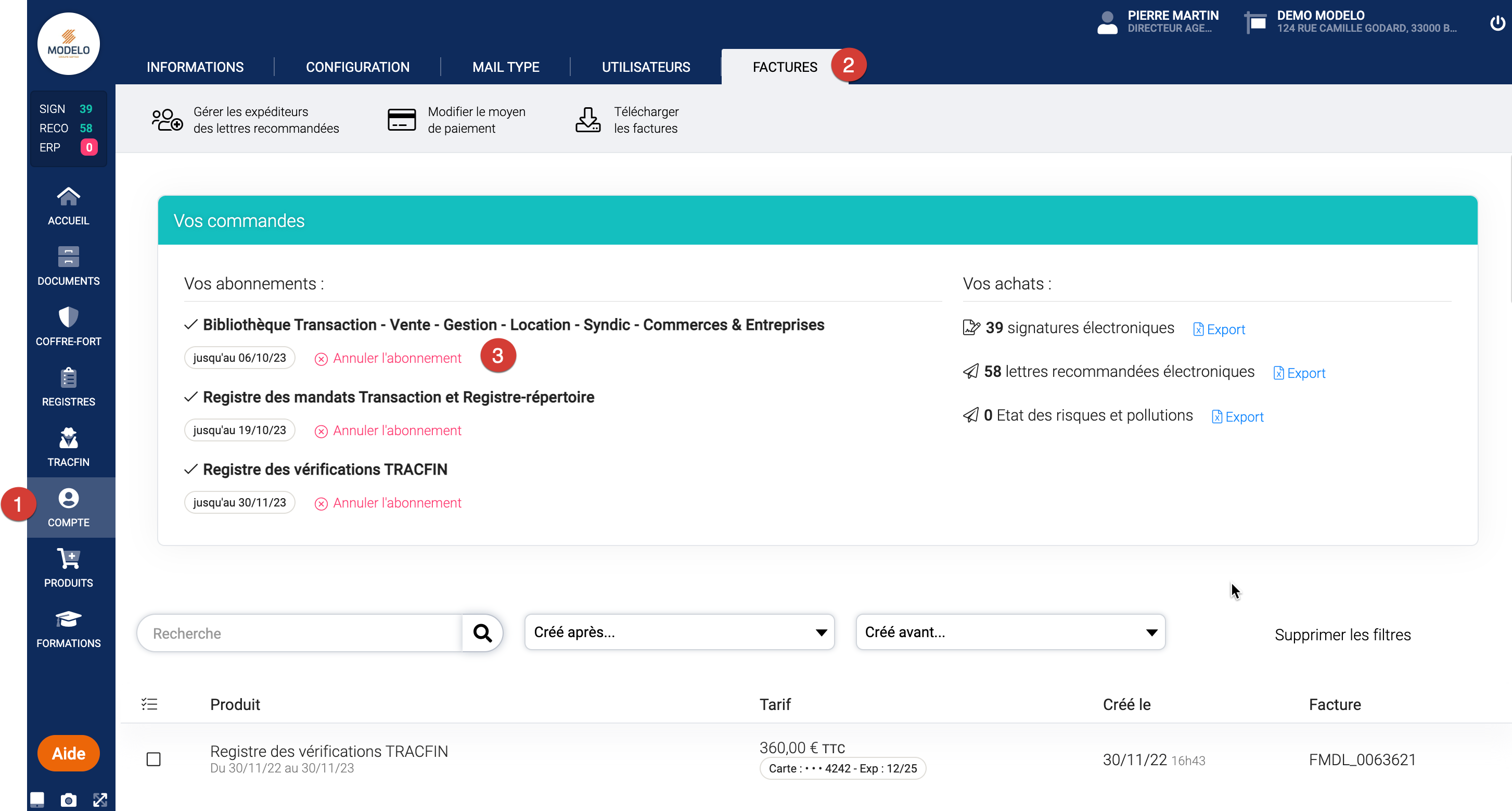Switch to the Configuration tab
The image size is (1512, 811).
357,67
